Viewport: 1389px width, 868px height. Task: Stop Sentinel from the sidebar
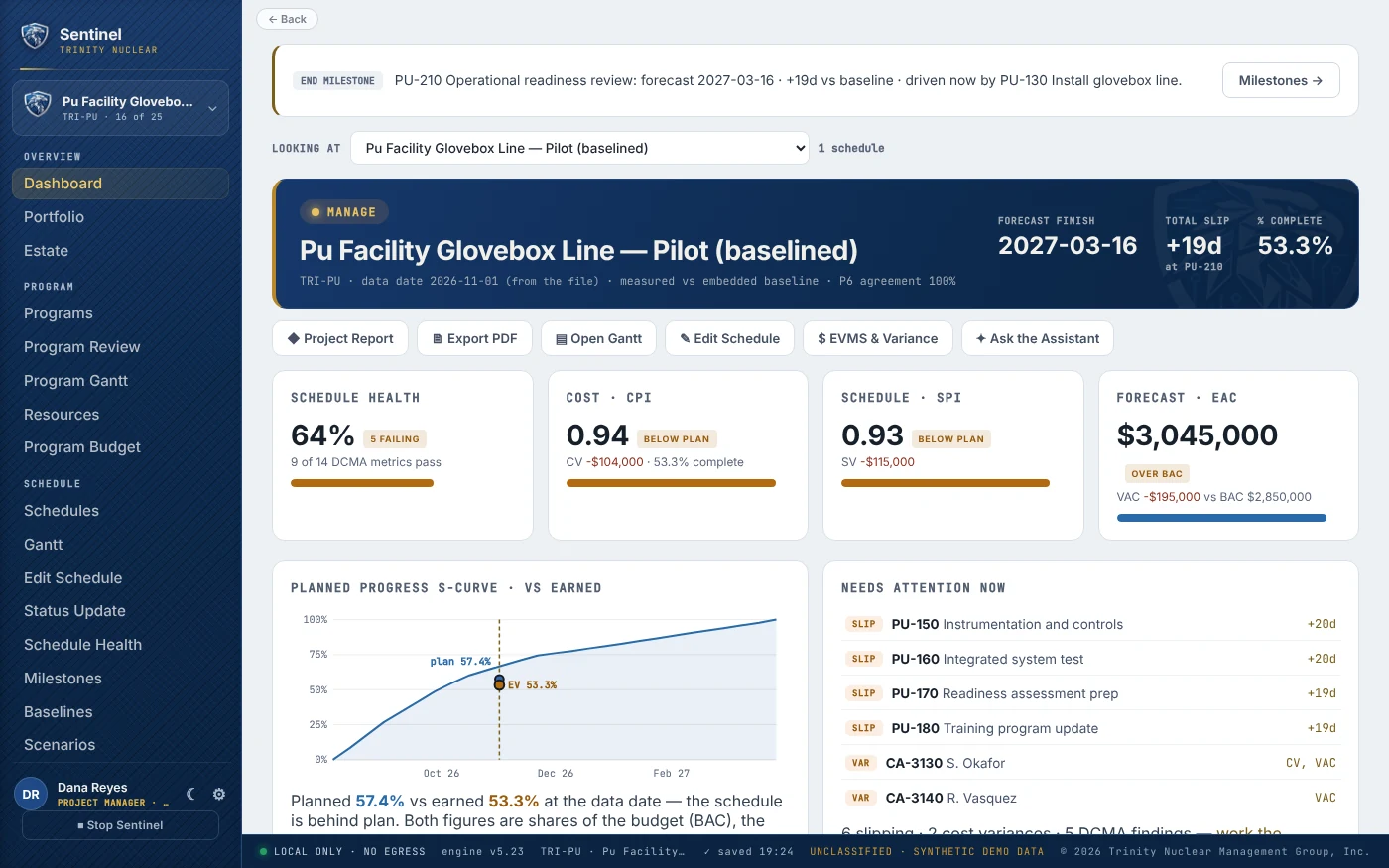120,825
